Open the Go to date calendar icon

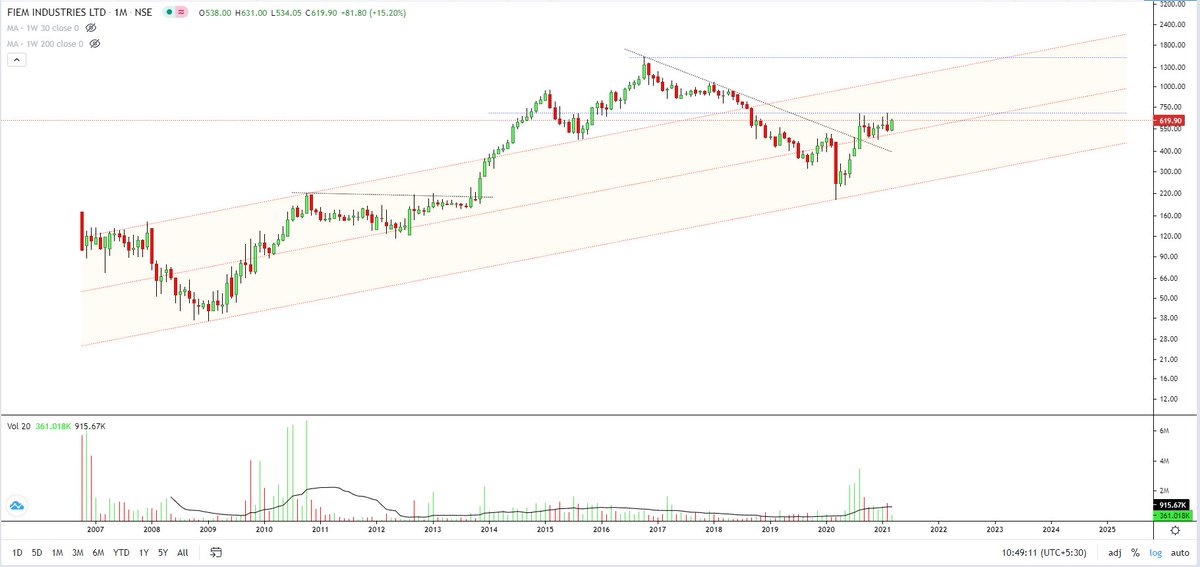click(x=216, y=552)
